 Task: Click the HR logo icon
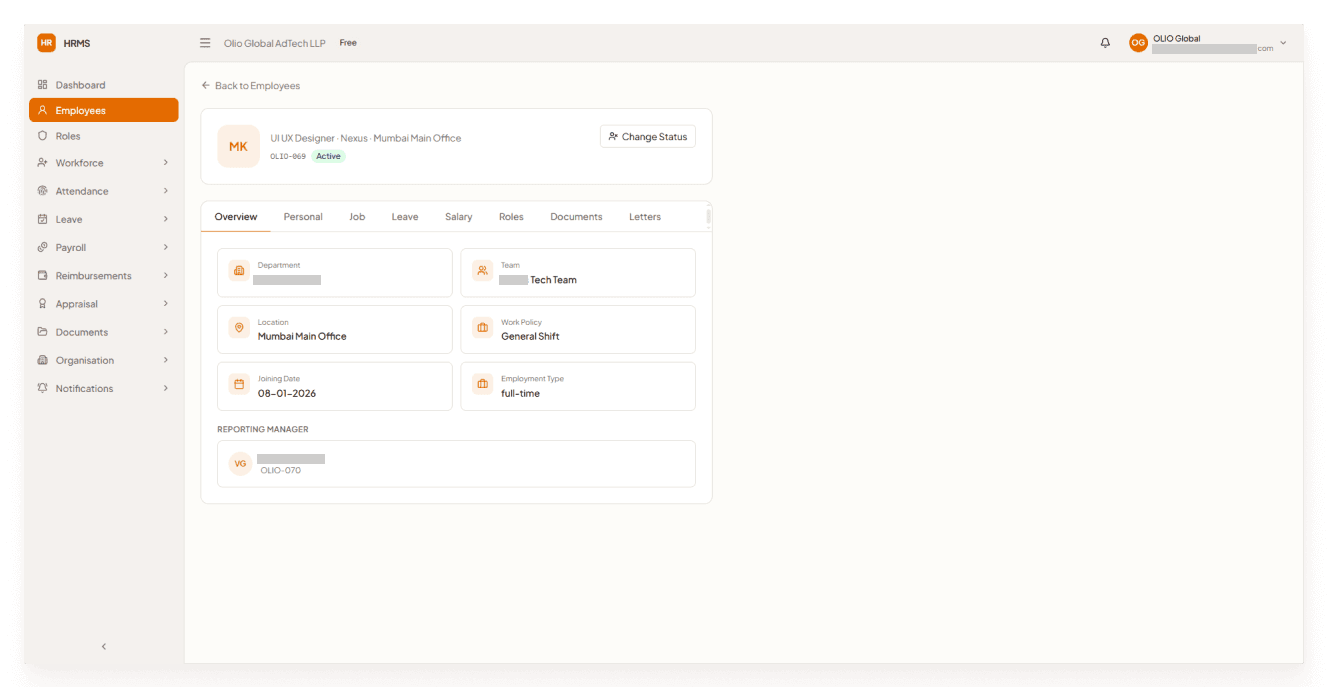46,43
